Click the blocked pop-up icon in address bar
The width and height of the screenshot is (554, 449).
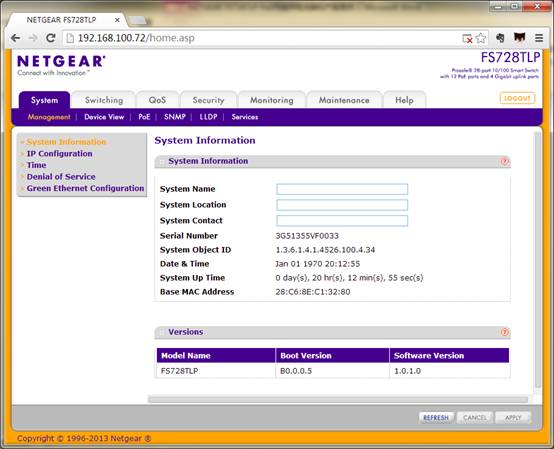tap(467, 39)
